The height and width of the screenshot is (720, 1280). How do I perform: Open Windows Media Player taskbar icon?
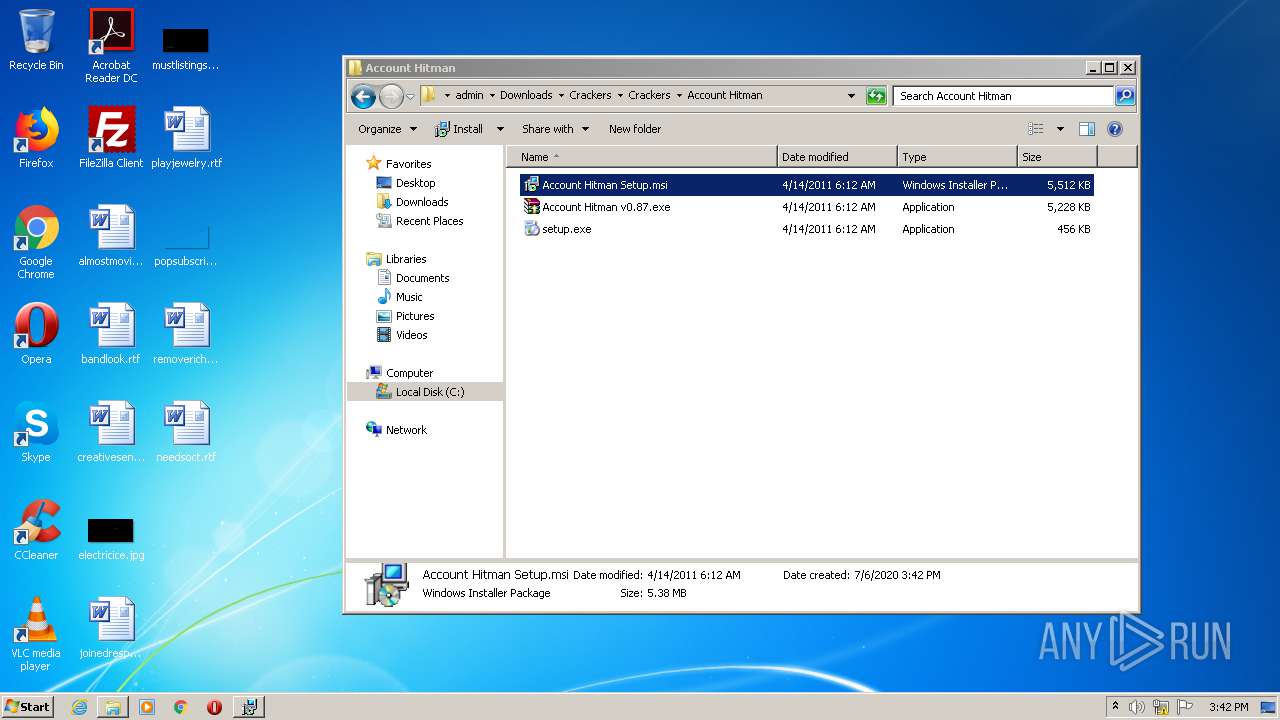(x=147, y=707)
